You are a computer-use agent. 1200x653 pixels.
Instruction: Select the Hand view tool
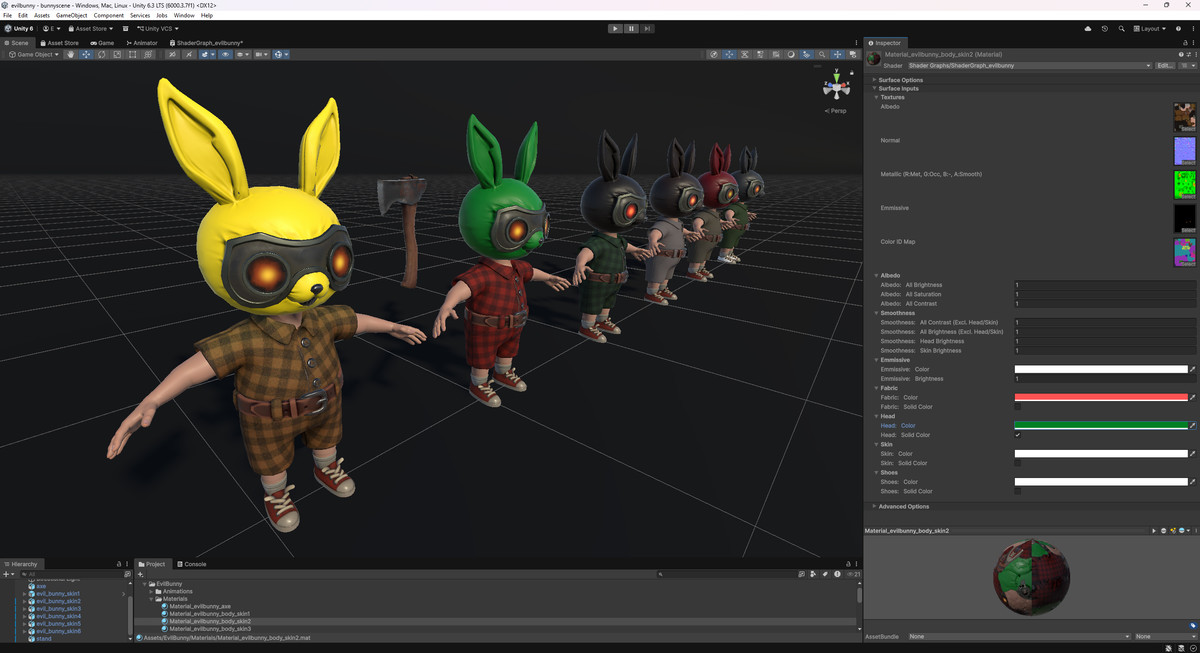pyautogui.click(x=70, y=54)
